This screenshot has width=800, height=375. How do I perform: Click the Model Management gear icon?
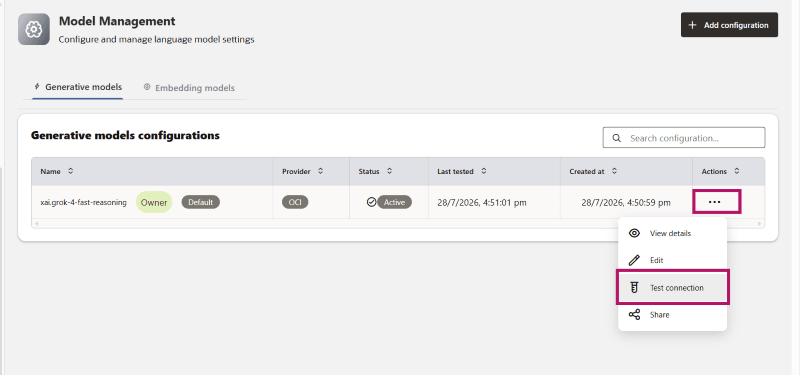click(34, 29)
